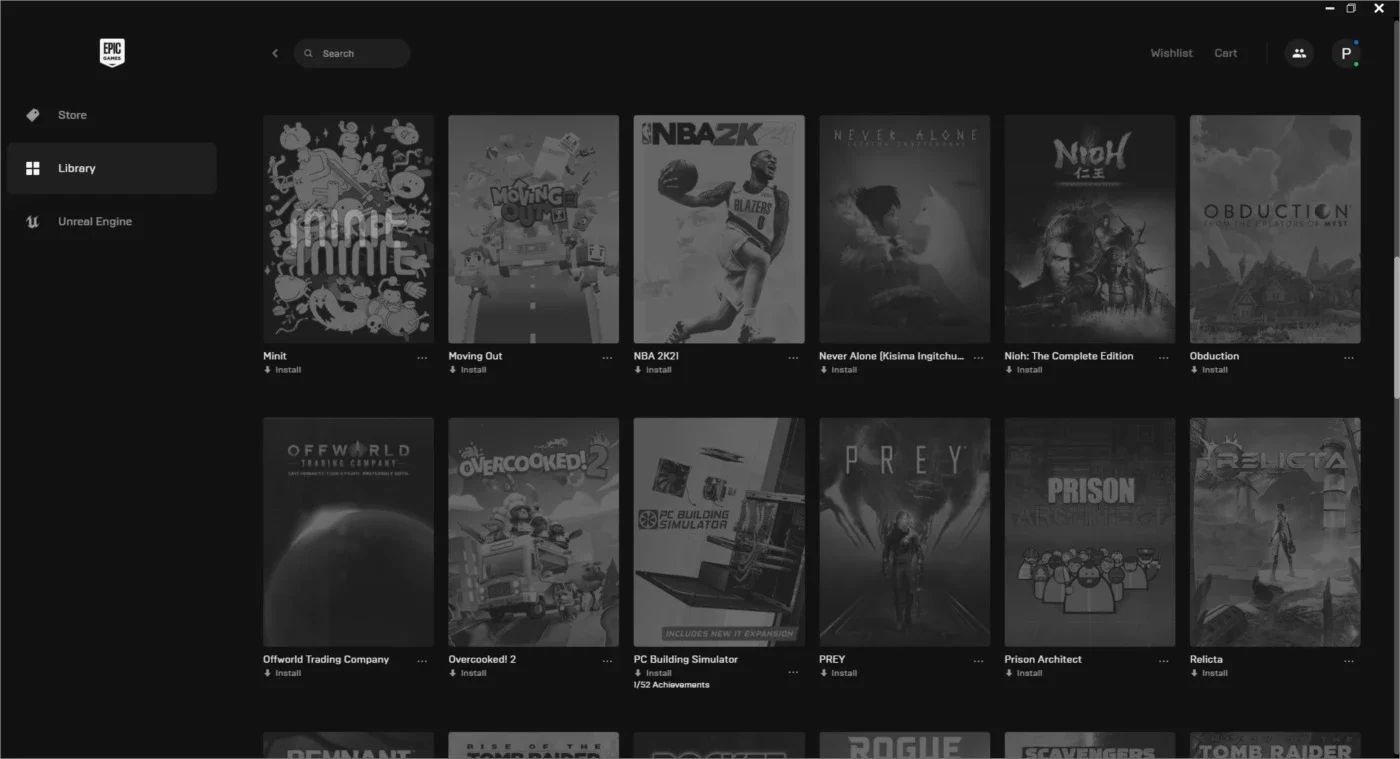Install NBA 2K21
This screenshot has width=1400, height=759.
(x=653, y=370)
